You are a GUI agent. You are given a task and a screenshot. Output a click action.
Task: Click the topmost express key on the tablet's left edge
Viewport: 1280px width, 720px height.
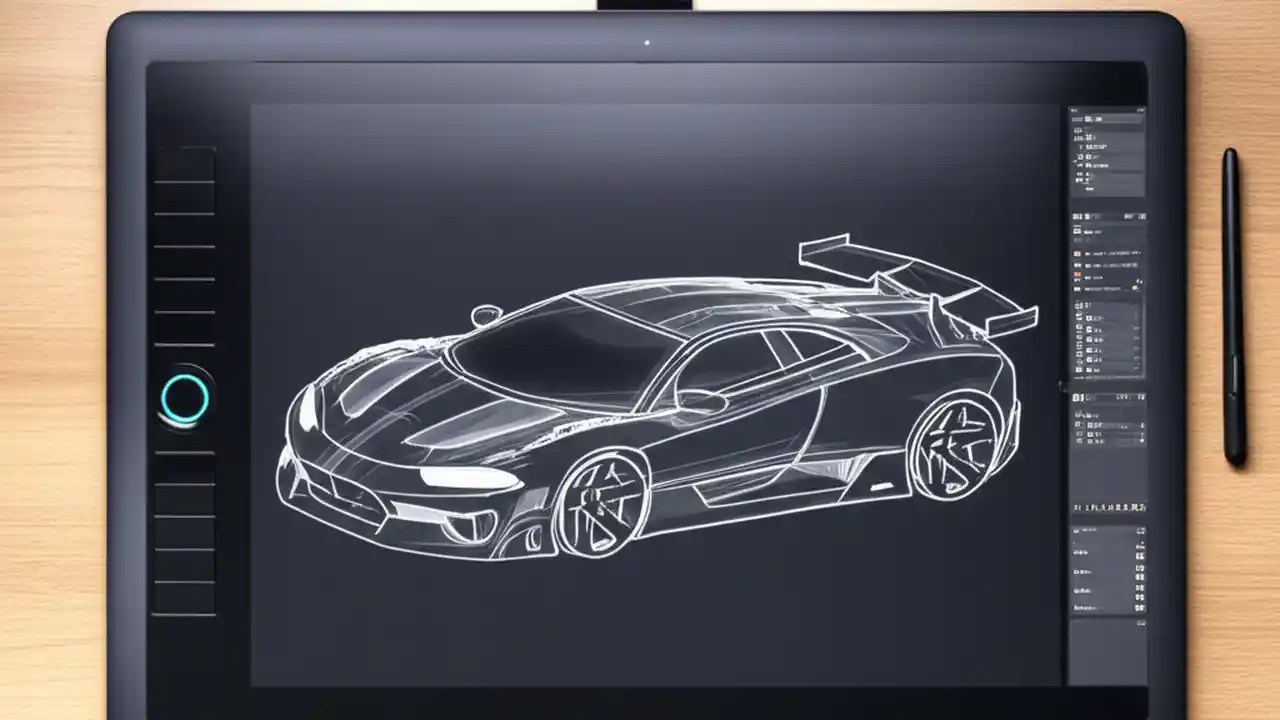(x=188, y=160)
